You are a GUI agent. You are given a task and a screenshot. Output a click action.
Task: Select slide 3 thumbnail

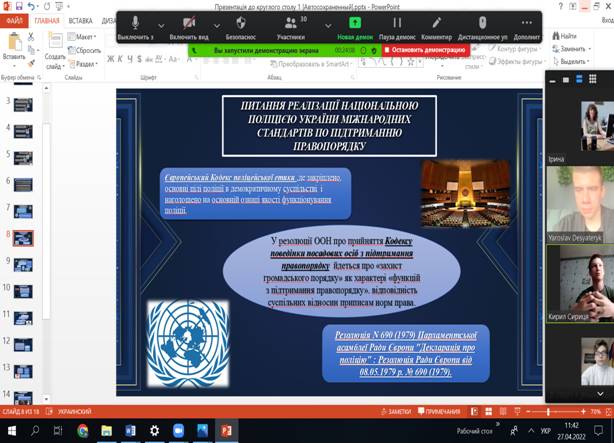point(23,105)
